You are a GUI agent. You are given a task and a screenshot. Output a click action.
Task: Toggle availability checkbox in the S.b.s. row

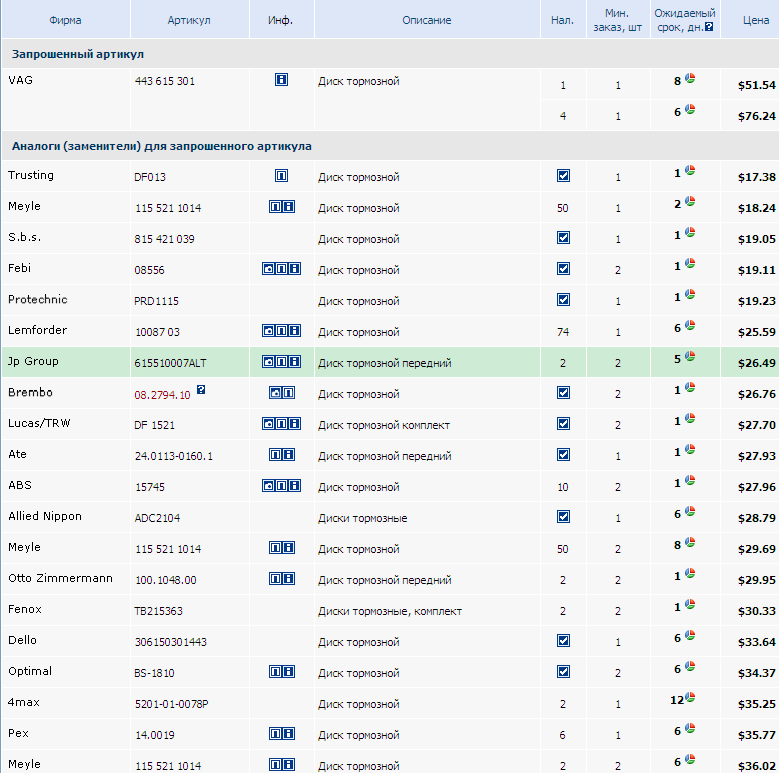click(563, 237)
